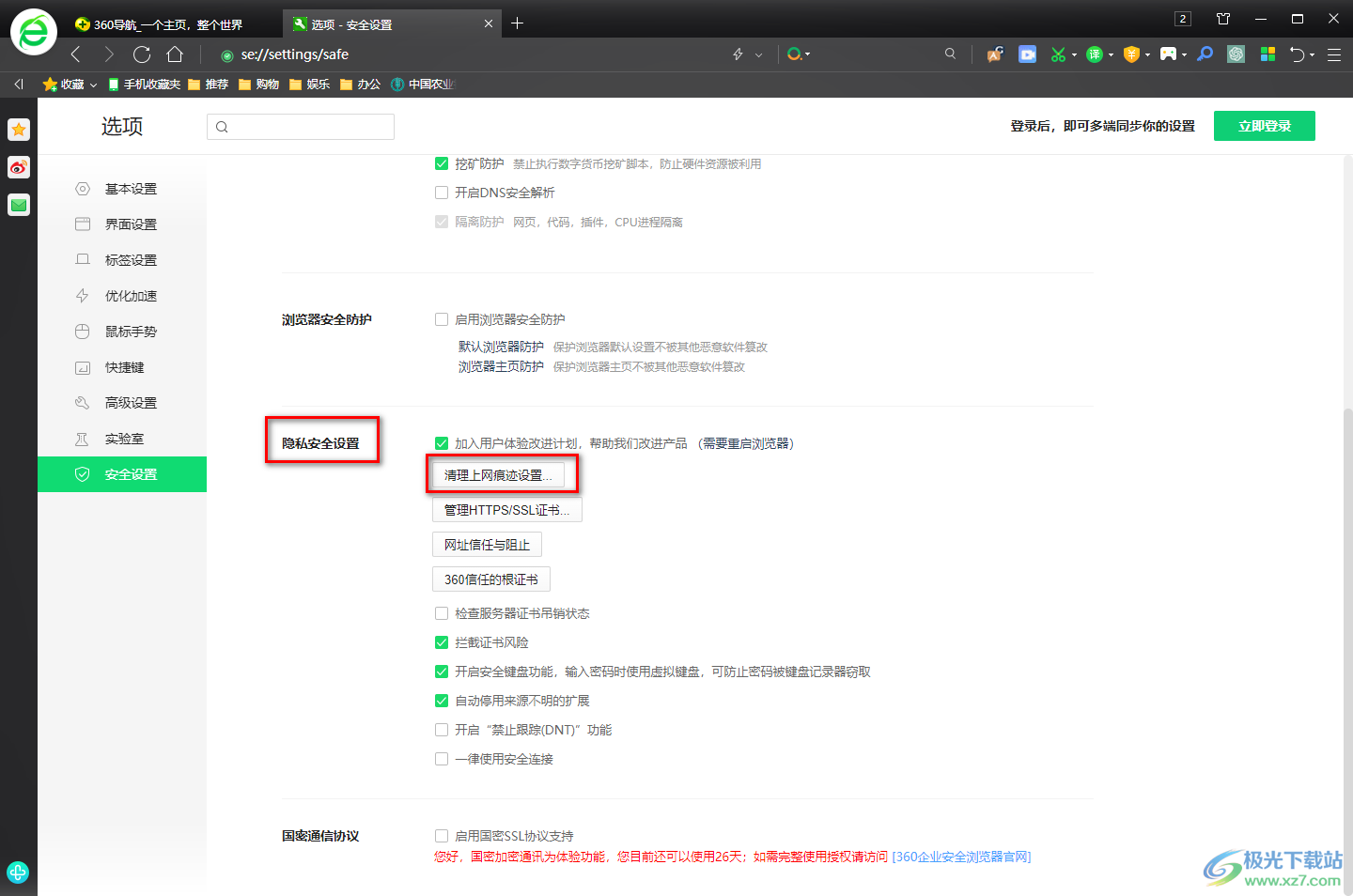Image resolution: width=1353 pixels, height=896 pixels.
Task: Open 基本设置 in settings sidebar
Action: [x=122, y=189]
